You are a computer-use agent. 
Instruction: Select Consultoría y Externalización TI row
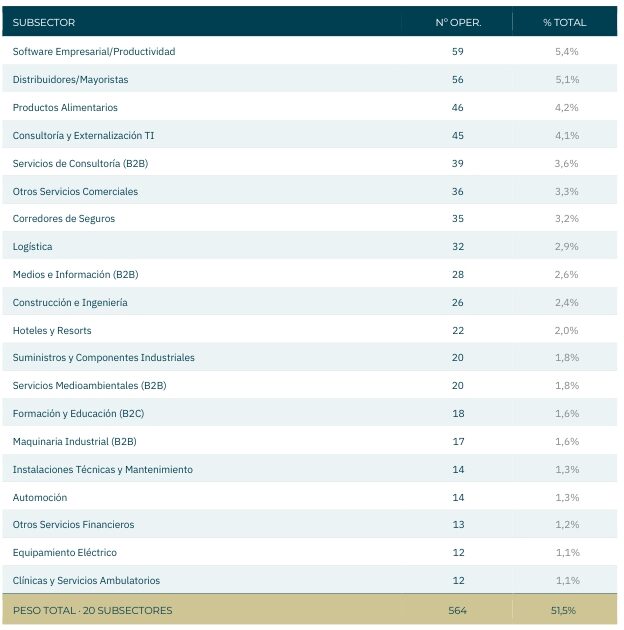tap(309, 135)
